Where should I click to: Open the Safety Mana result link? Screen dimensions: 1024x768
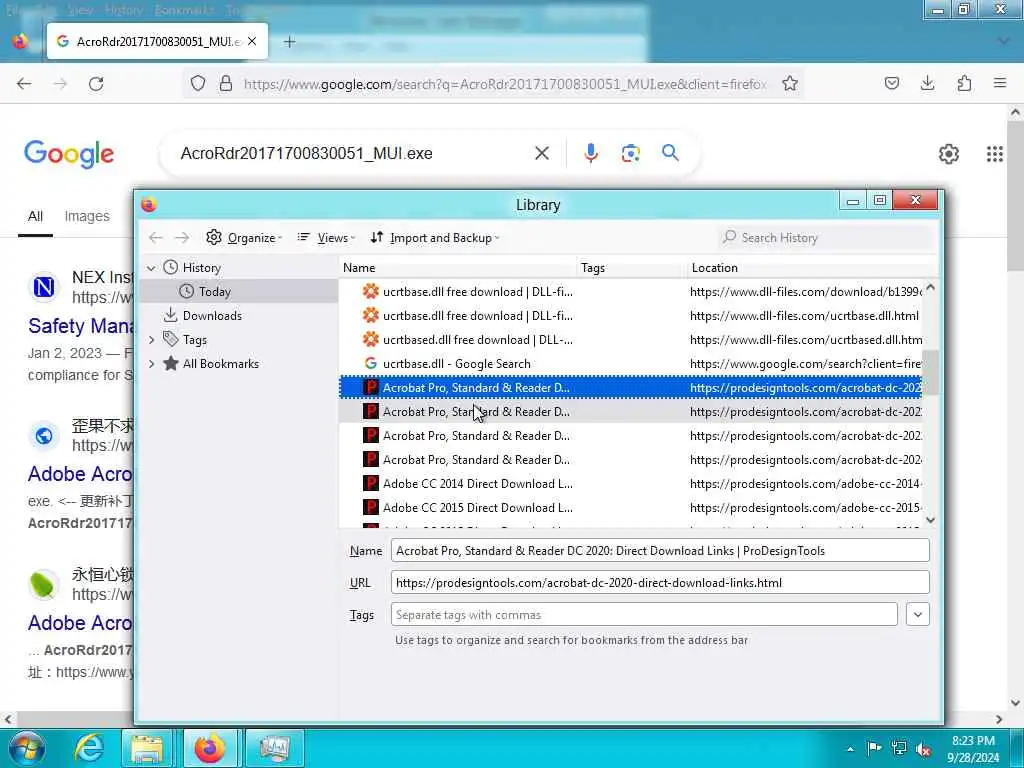(80, 326)
